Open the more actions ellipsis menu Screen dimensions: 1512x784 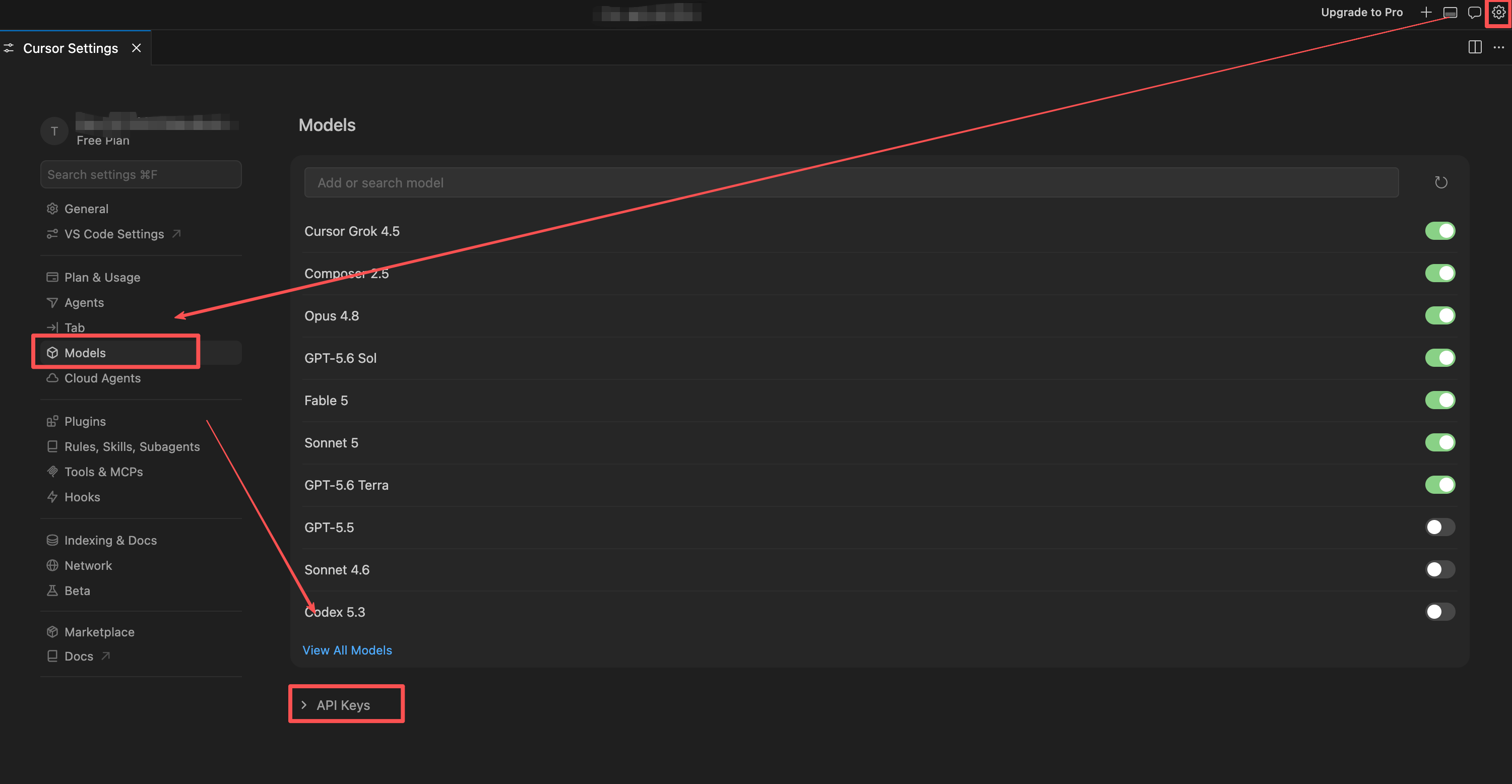click(x=1498, y=47)
